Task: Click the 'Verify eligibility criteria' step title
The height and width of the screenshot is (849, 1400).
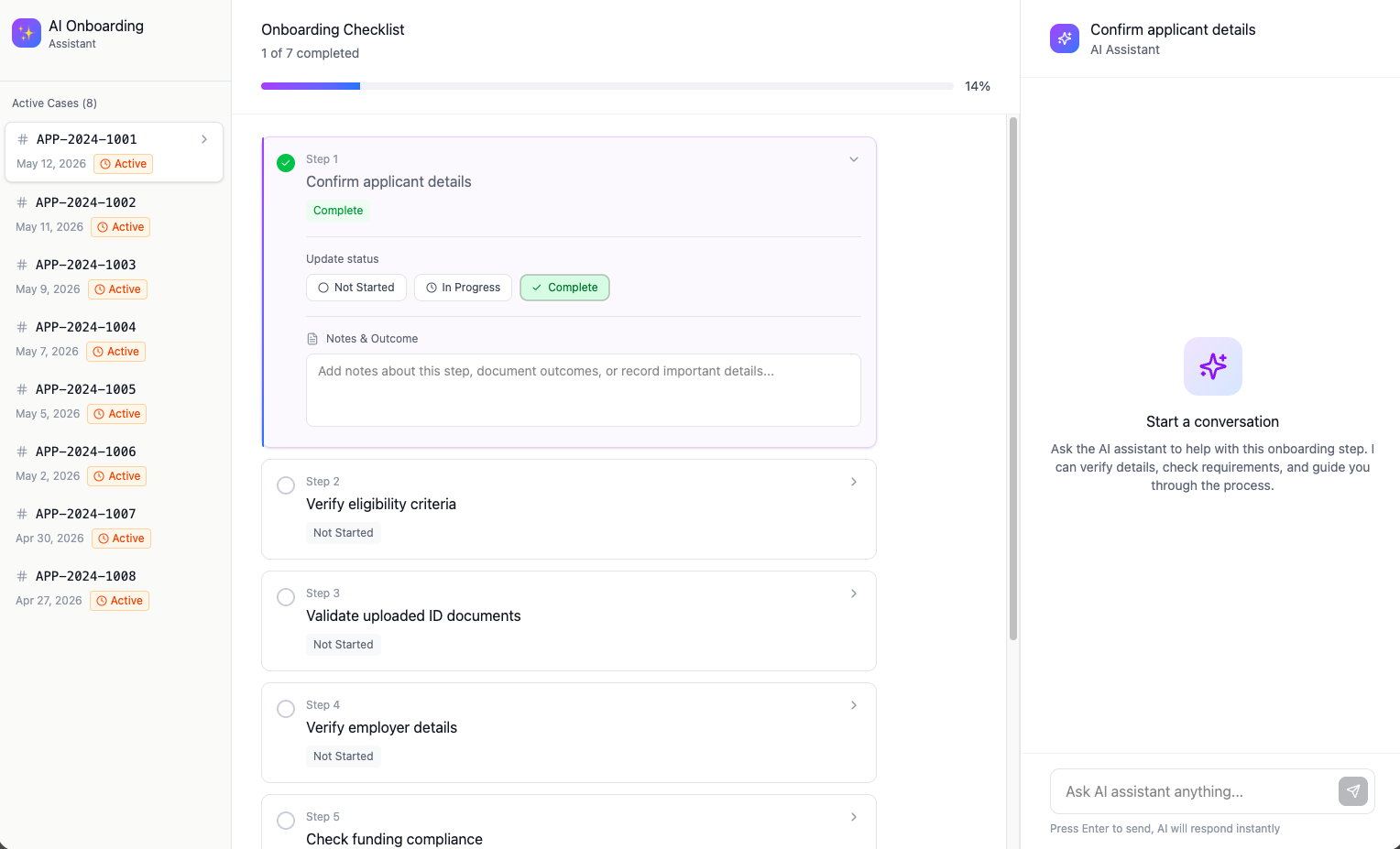Action: tap(381, 505)
